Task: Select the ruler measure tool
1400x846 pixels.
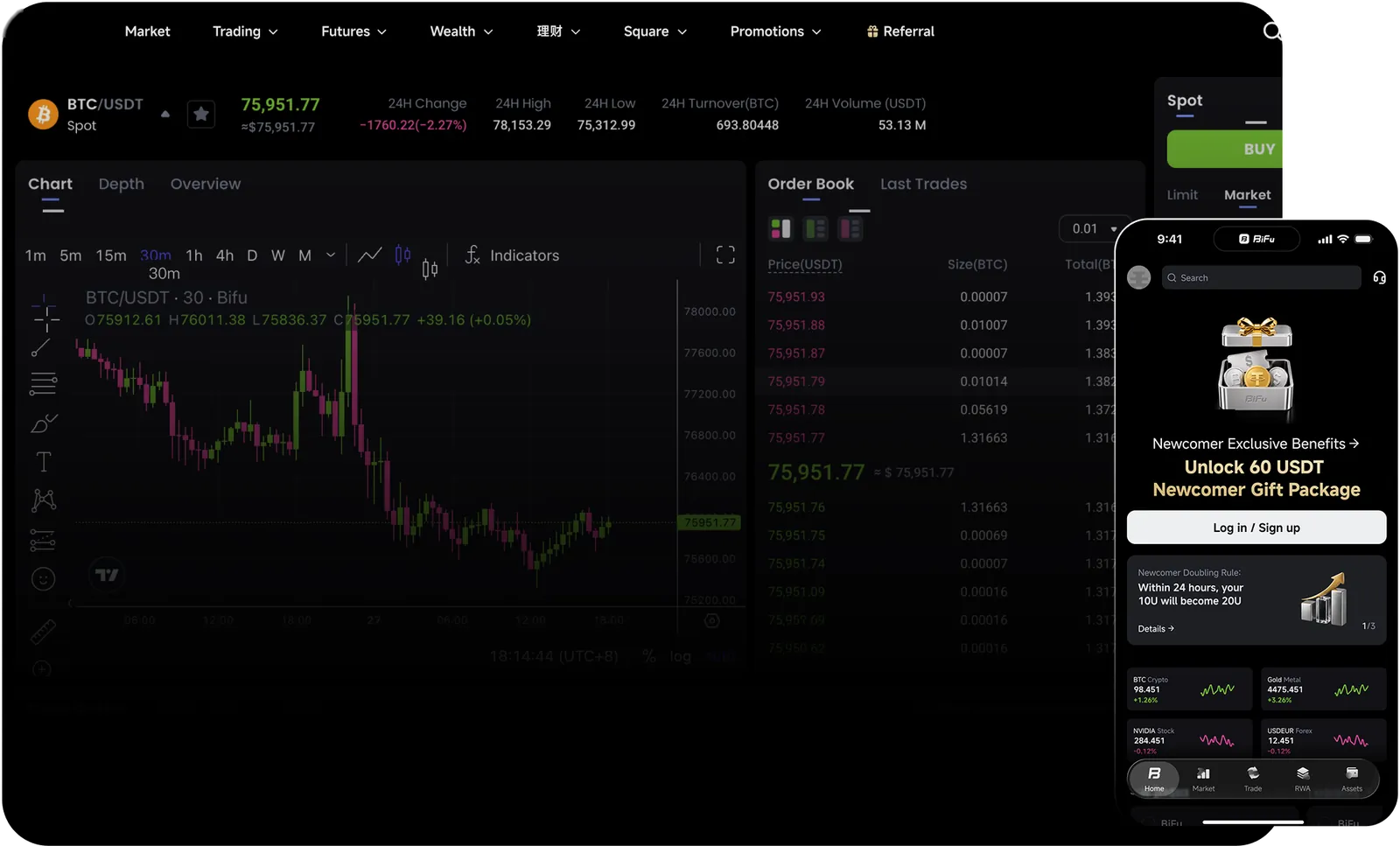Action: (x=43, y=630)
